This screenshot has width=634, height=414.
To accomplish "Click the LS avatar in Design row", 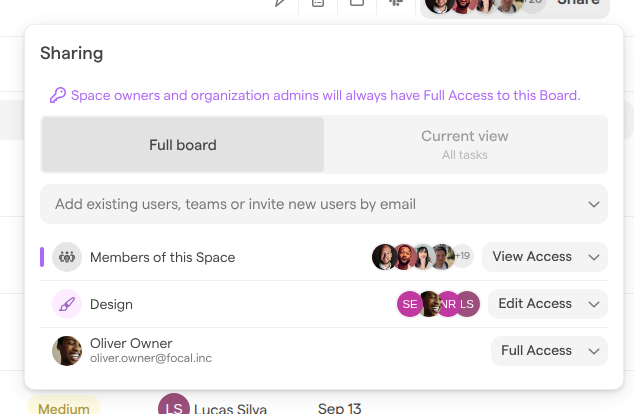I will [x=469, y=304].
